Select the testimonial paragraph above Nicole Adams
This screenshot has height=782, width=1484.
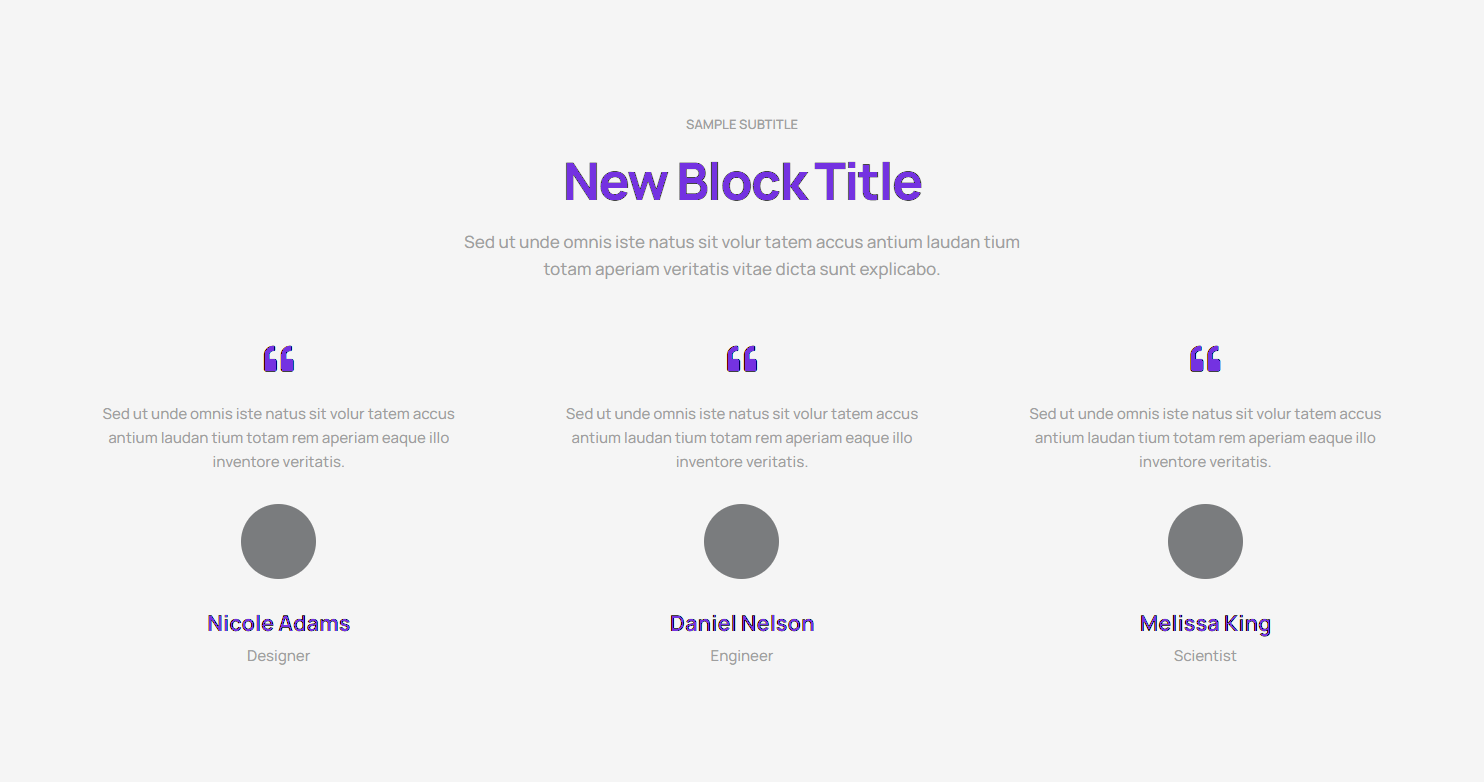[279, 438]
